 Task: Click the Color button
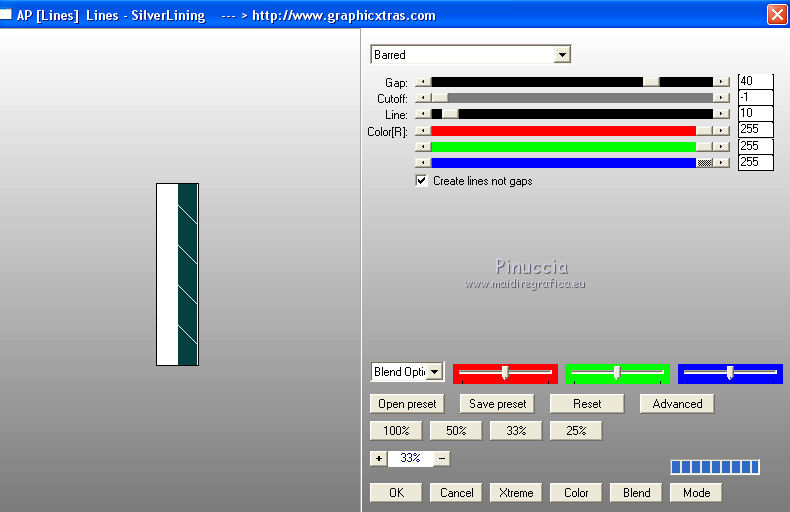click(x=576, y=493)
